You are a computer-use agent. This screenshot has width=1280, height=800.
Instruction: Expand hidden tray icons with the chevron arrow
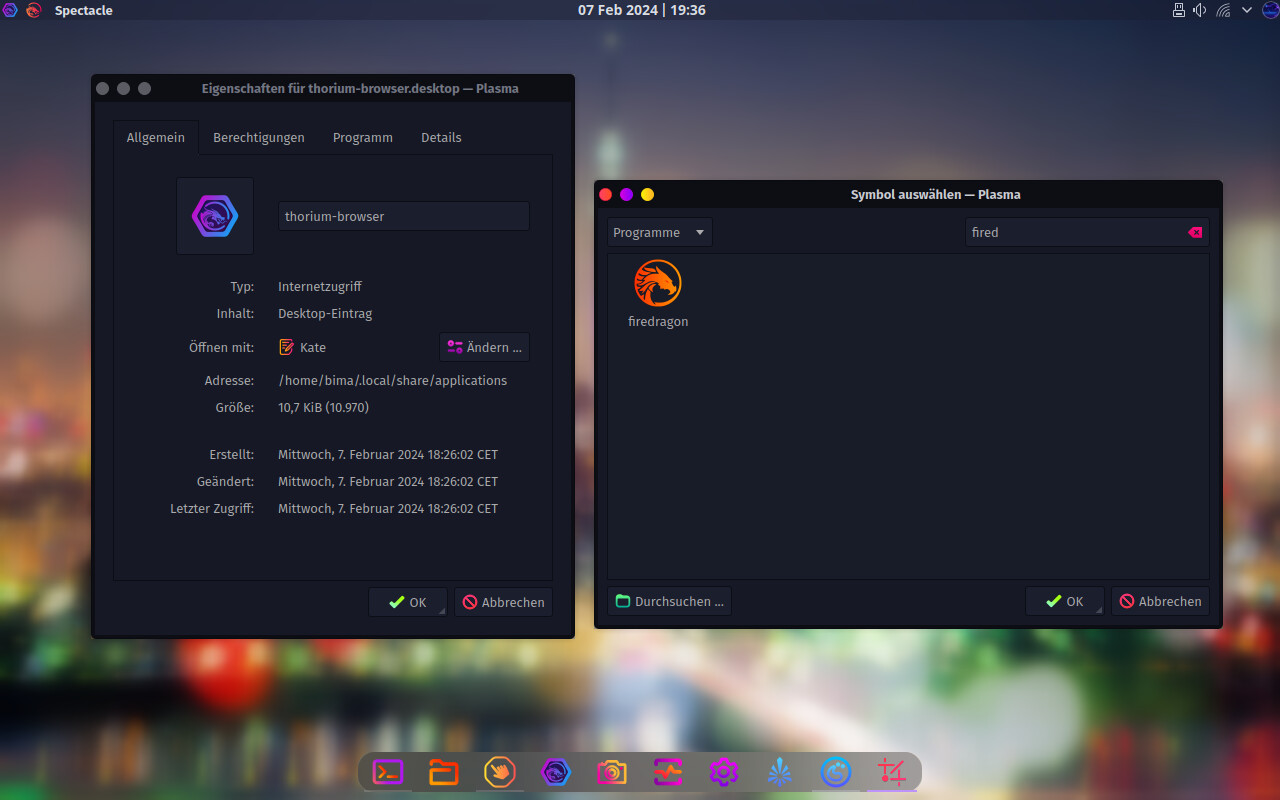(x=1247, y=10)
